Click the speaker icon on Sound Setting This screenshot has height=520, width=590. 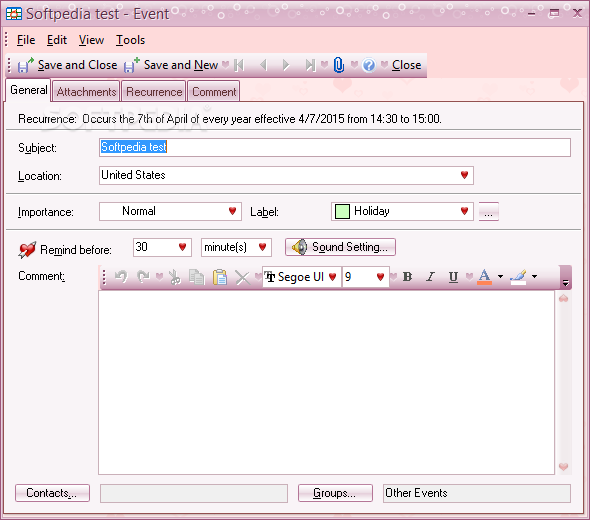(x=300, y=247)
